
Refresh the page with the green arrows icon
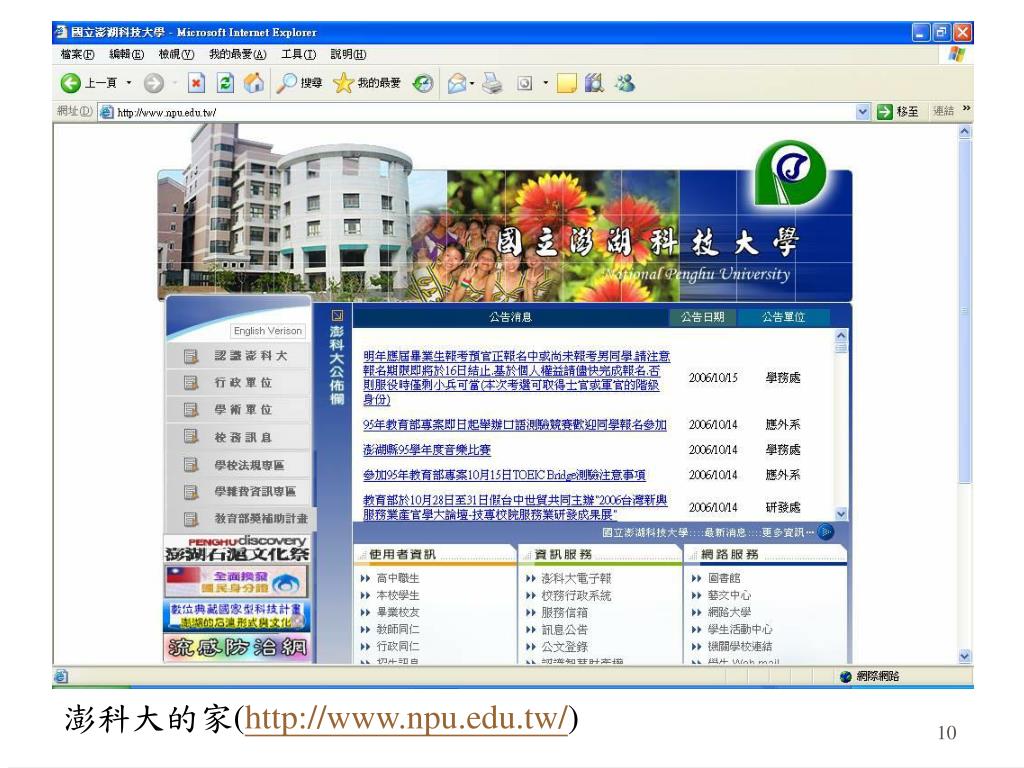point(225,84)
